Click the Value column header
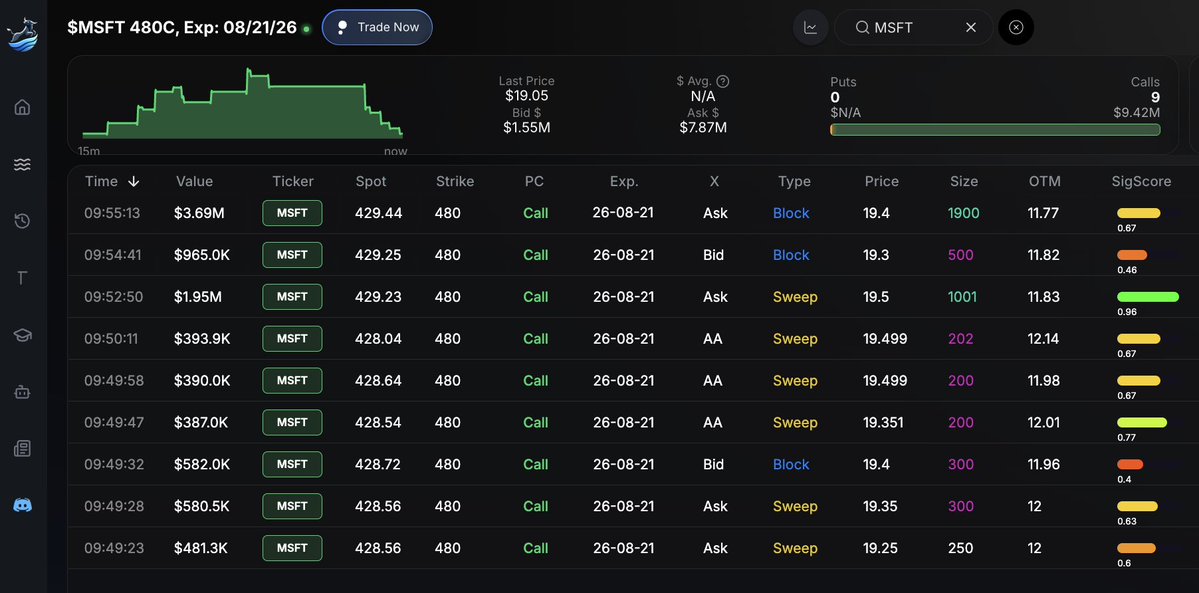Image resolution: width=1199 pixels, height=593 pixels. pos(194,181)
